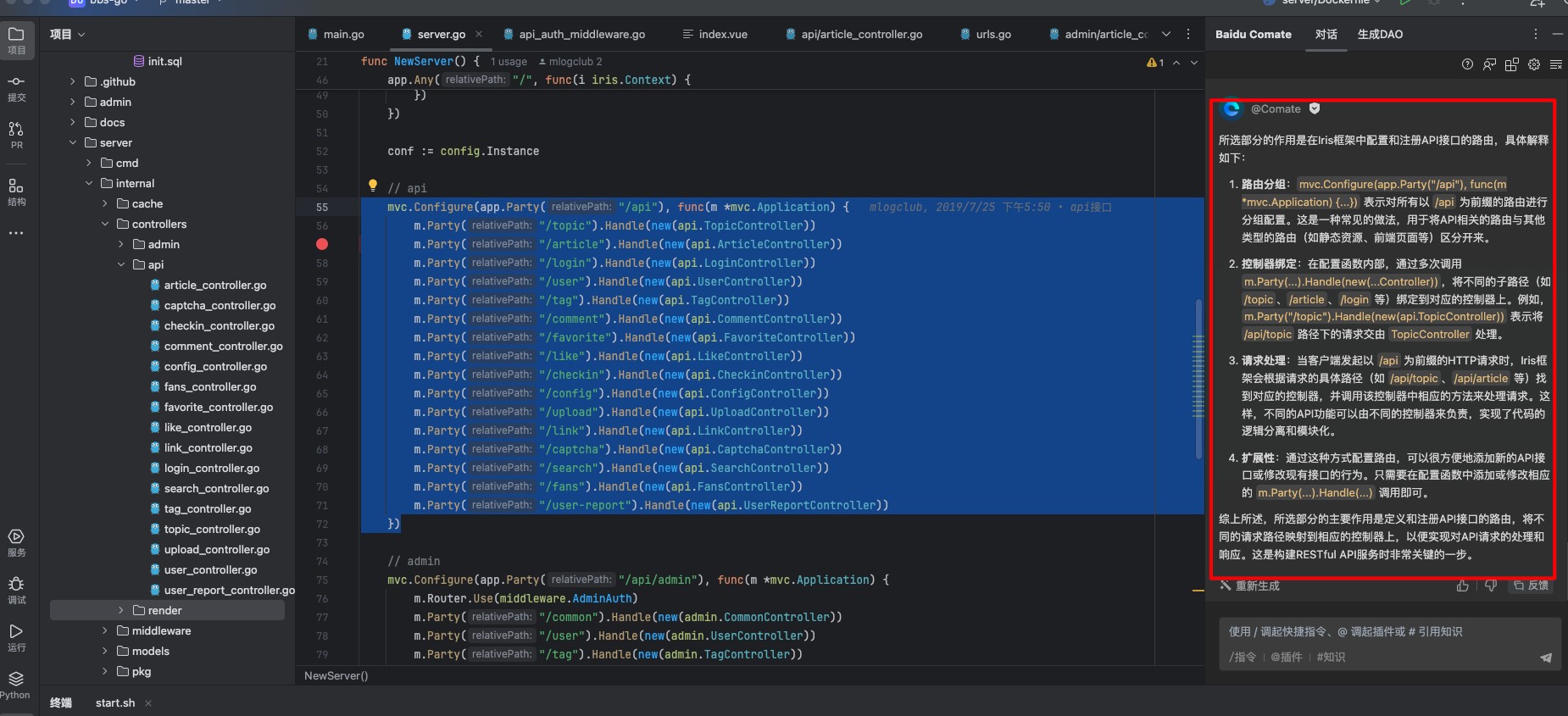
Task: Expand the render folder
Action: [x=120, y=610]
